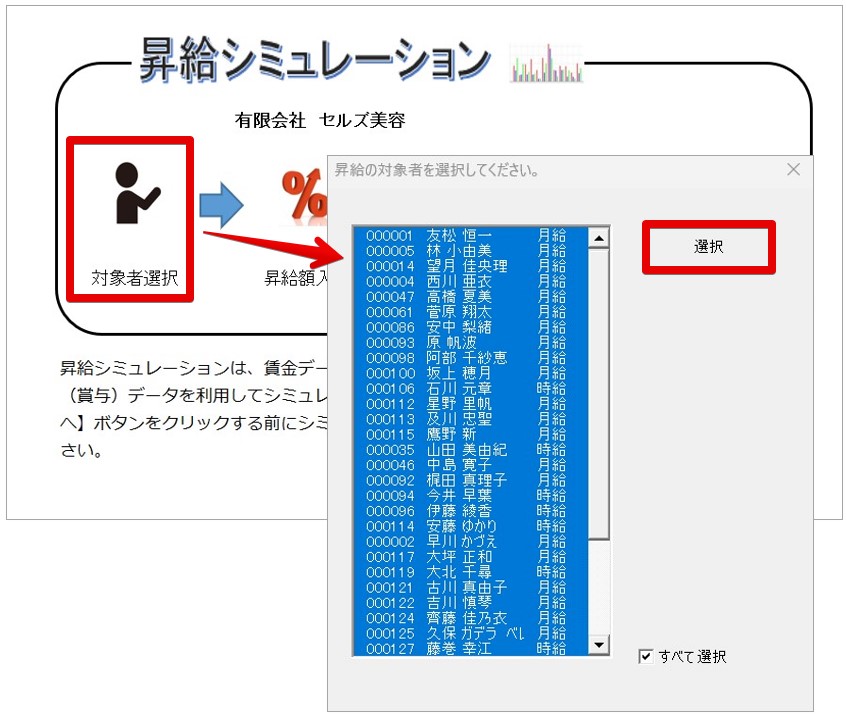The height and width of the screenshot is (716, 847).
Task: Select employee 000124 齊藤 佳乃衣
Action: tap(470, 618)
